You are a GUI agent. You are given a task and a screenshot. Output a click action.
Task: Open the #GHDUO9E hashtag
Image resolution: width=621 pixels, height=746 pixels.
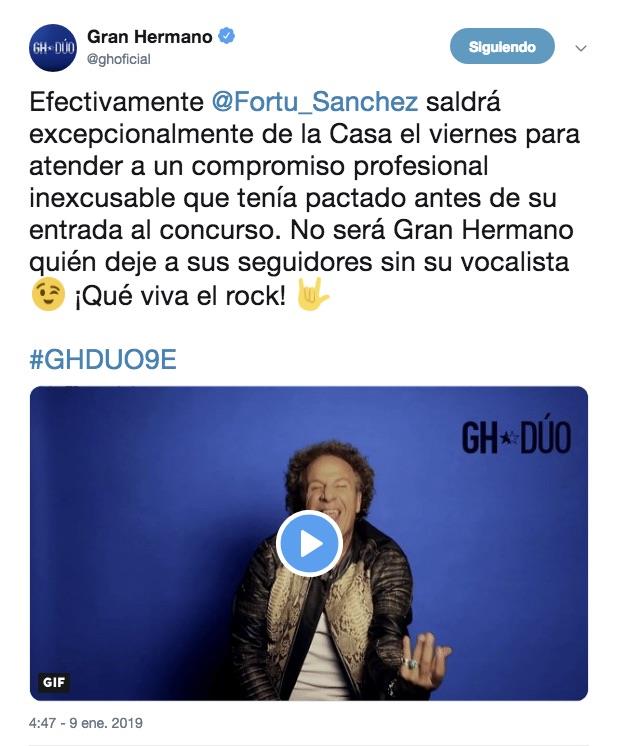[103, 359]
